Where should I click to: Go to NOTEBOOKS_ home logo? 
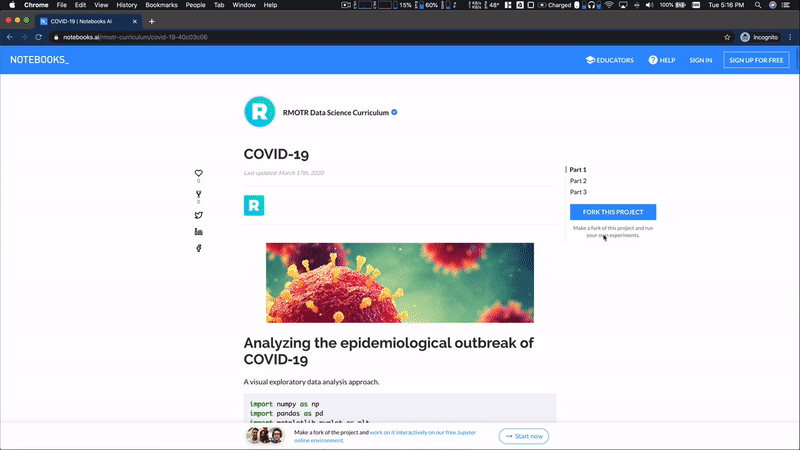39,60
